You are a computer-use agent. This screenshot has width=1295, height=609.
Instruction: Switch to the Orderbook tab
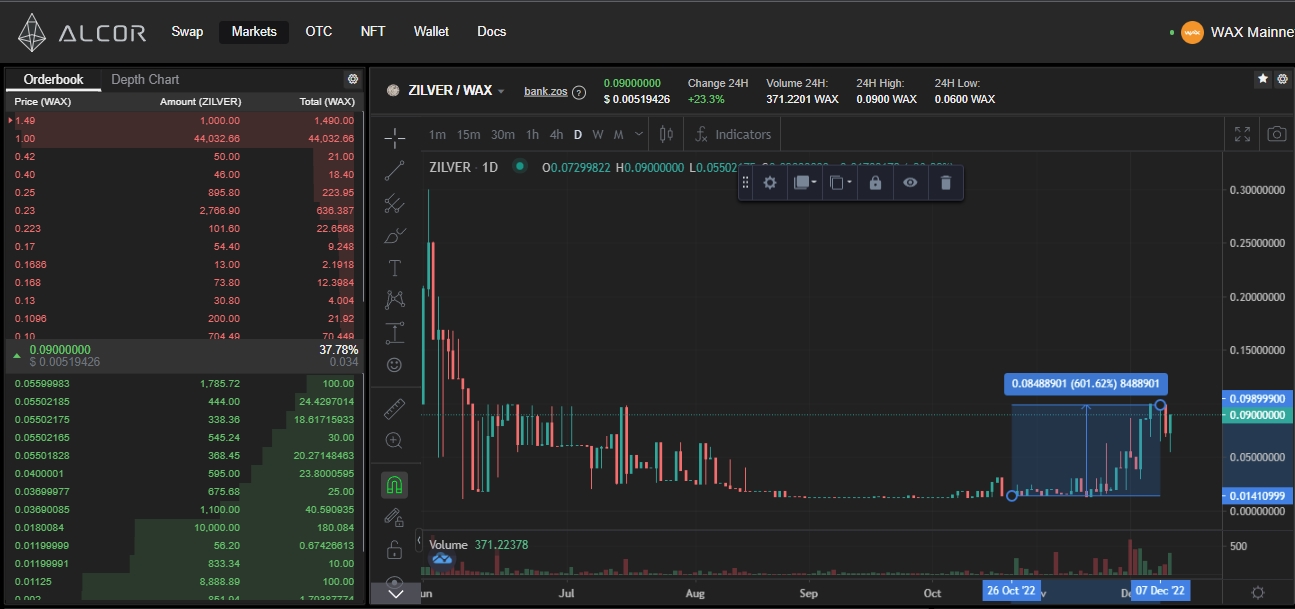click(x=54, y=79)
